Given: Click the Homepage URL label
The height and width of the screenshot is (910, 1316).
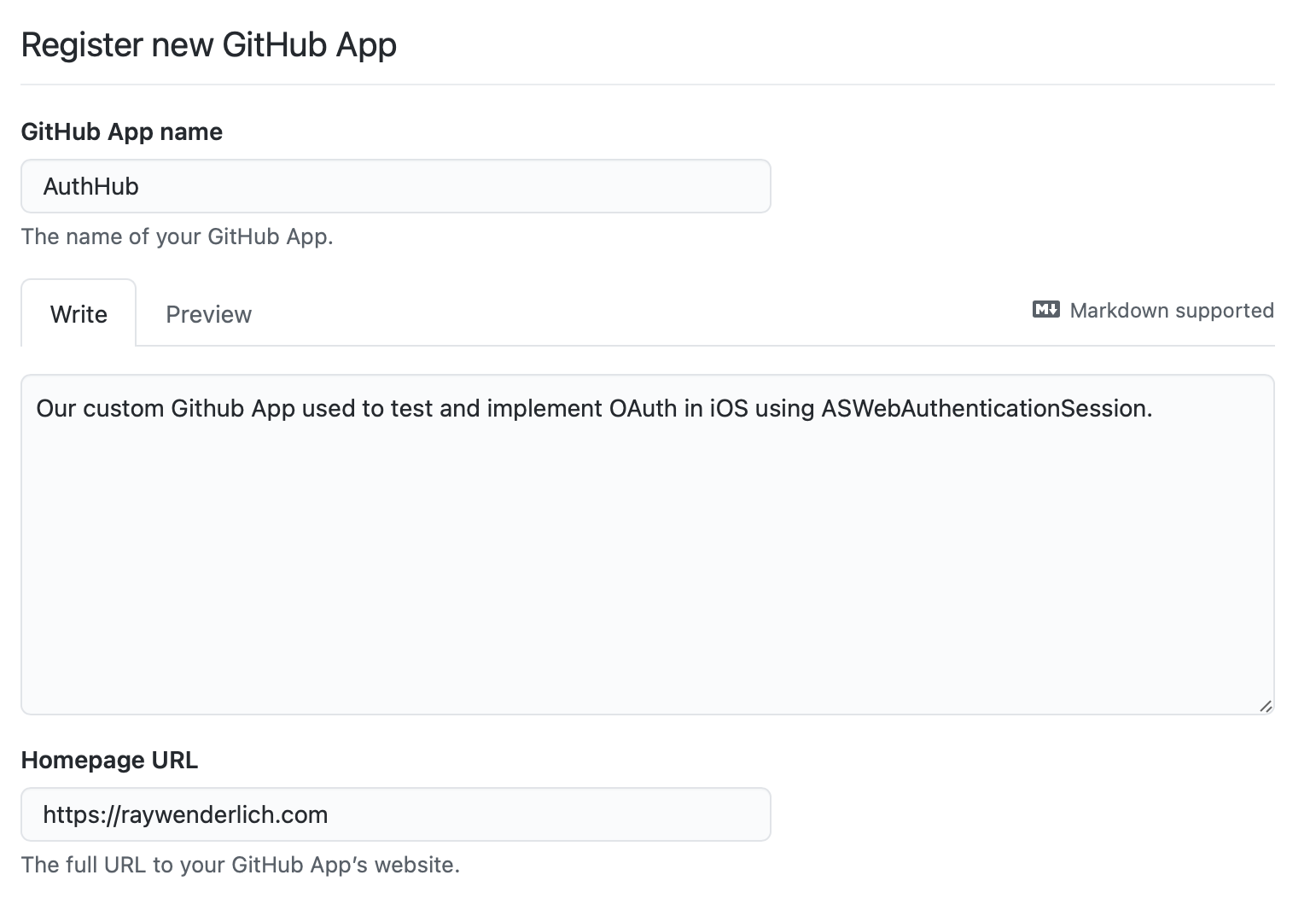Looking at the screenshot, I should pos(109,760).
